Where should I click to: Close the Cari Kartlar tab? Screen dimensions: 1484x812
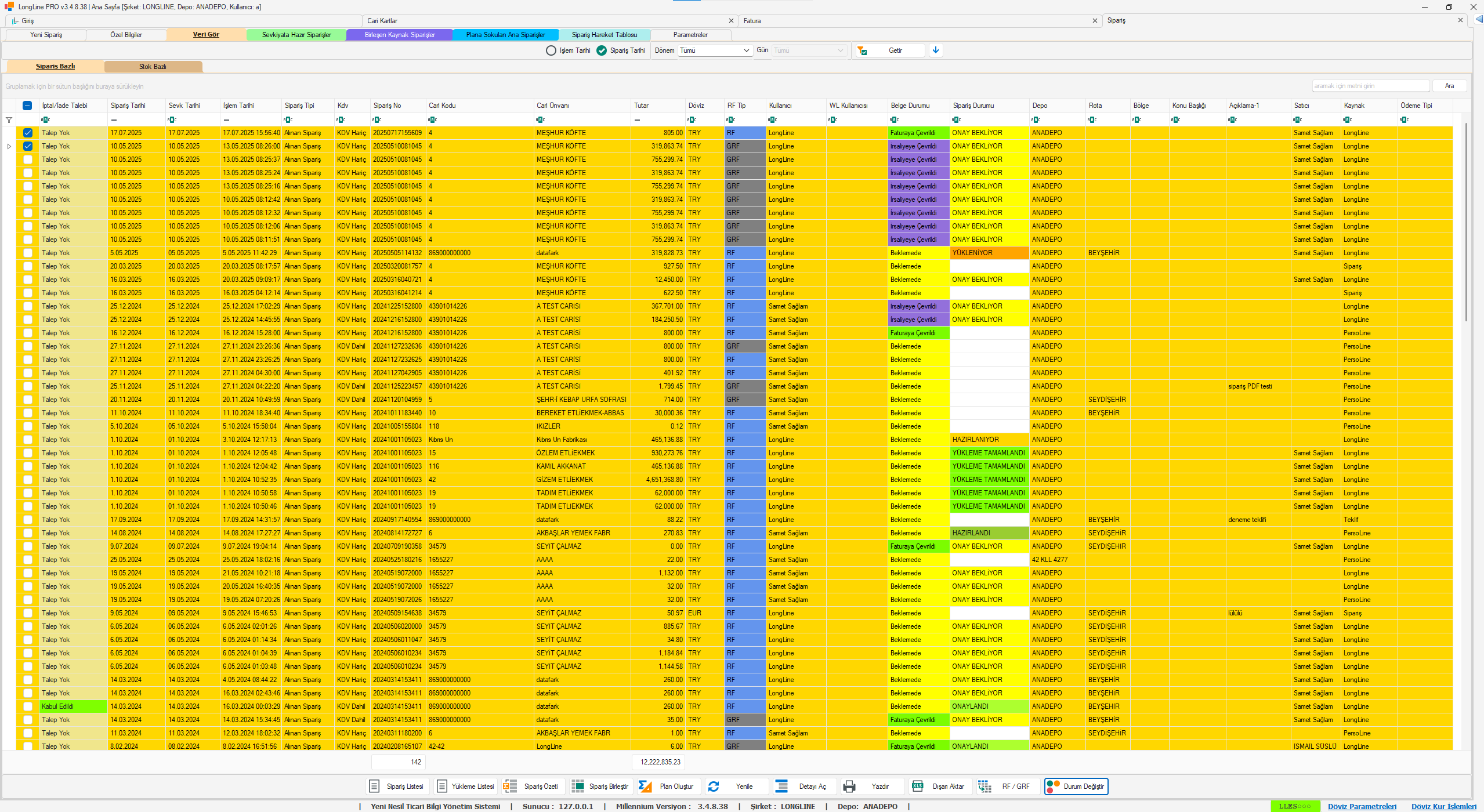click(731, 20)
